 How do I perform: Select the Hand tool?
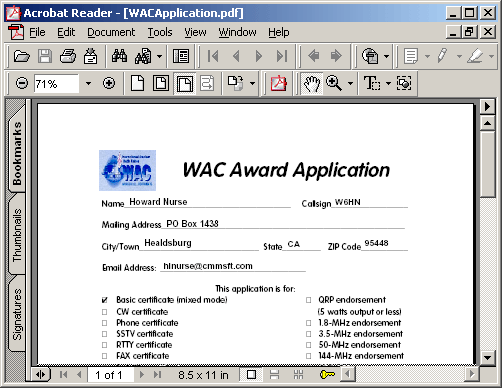312,83
